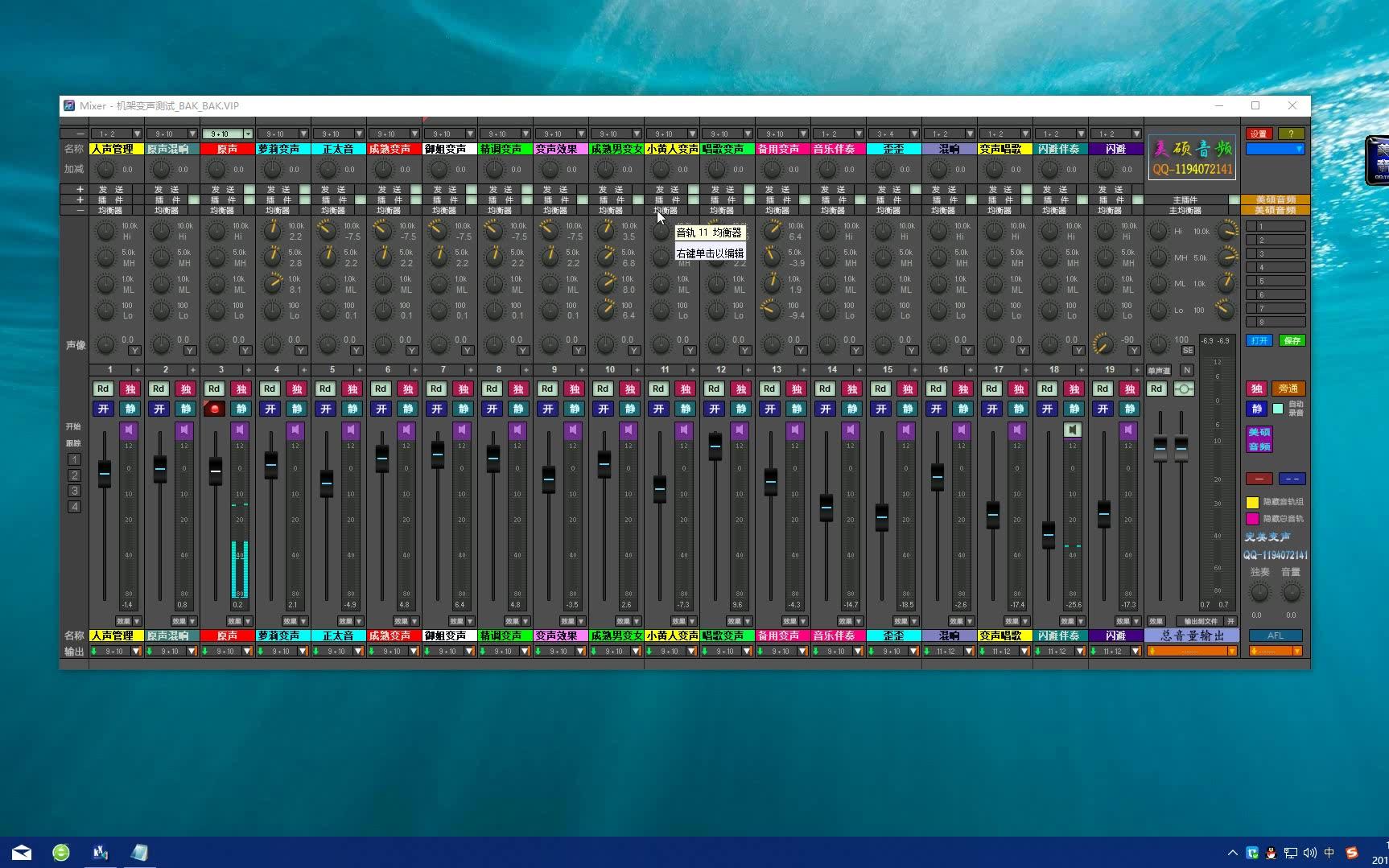
Task: Click the red 设置 settings button
Action: click(x=1259, y=134)
